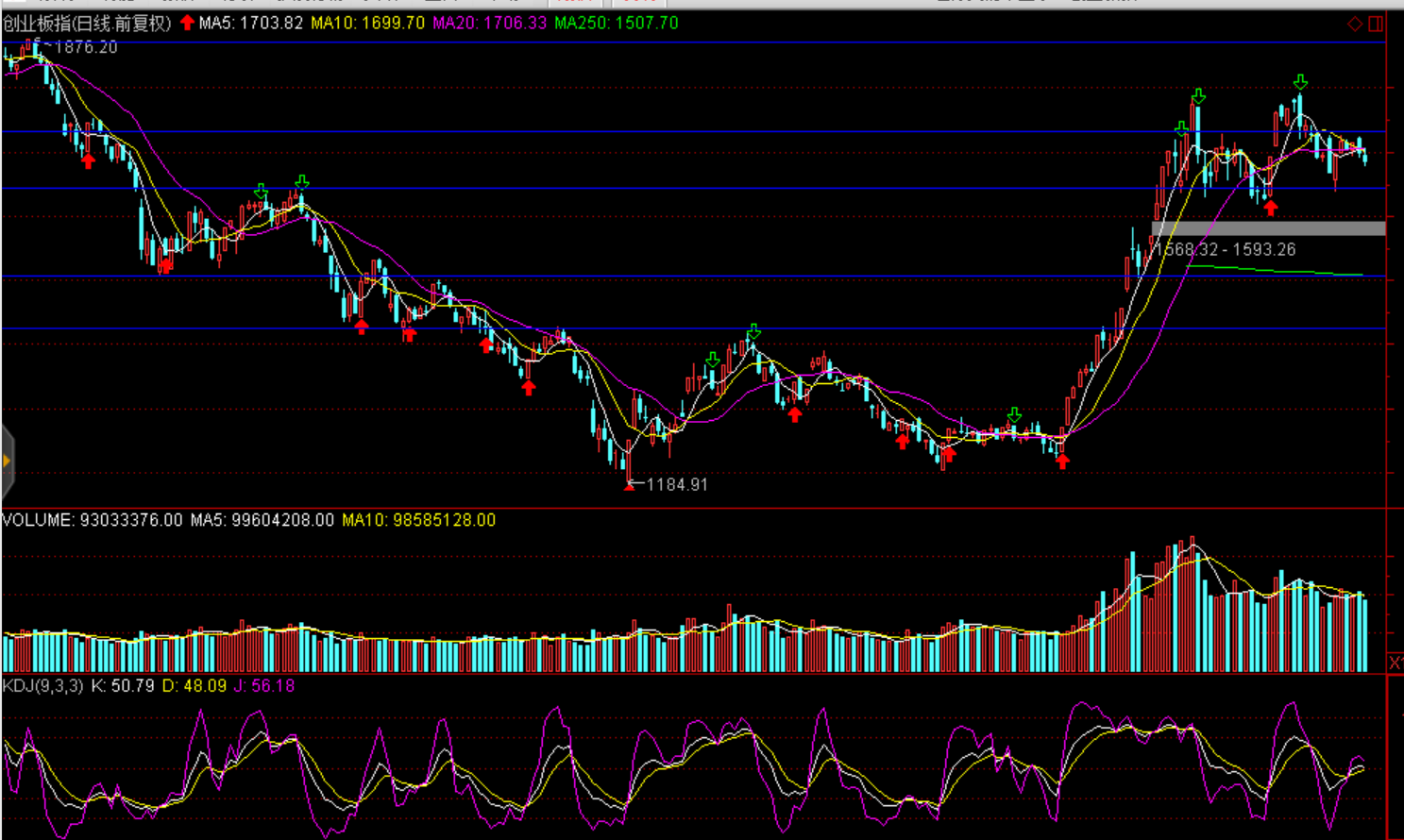This screenshot has width=1404, height=840.
Task: Open the 创业板指(日线.前复权) chart title
Action: tap(87, 23)
